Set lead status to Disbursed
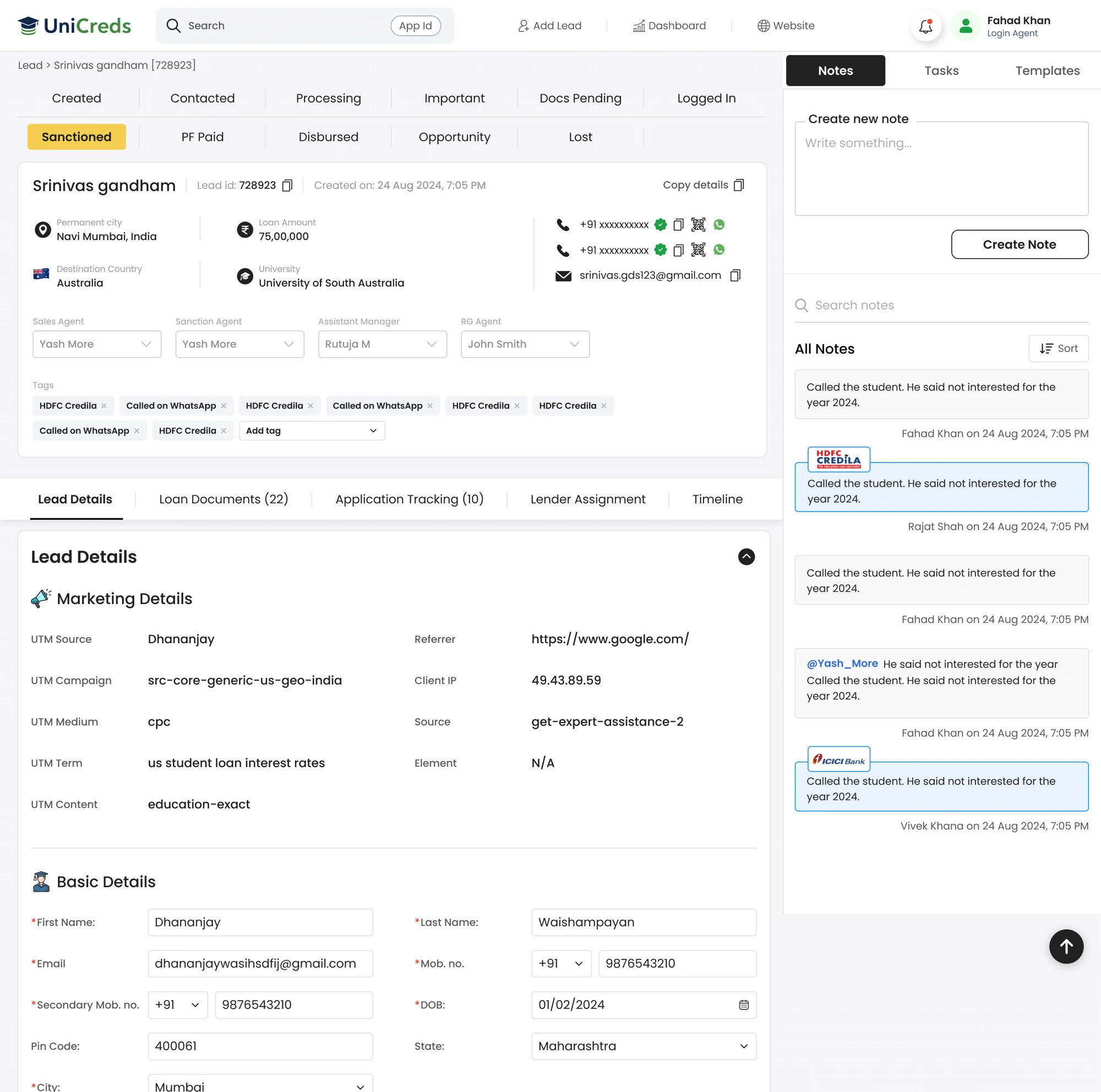 coord(328,137)
